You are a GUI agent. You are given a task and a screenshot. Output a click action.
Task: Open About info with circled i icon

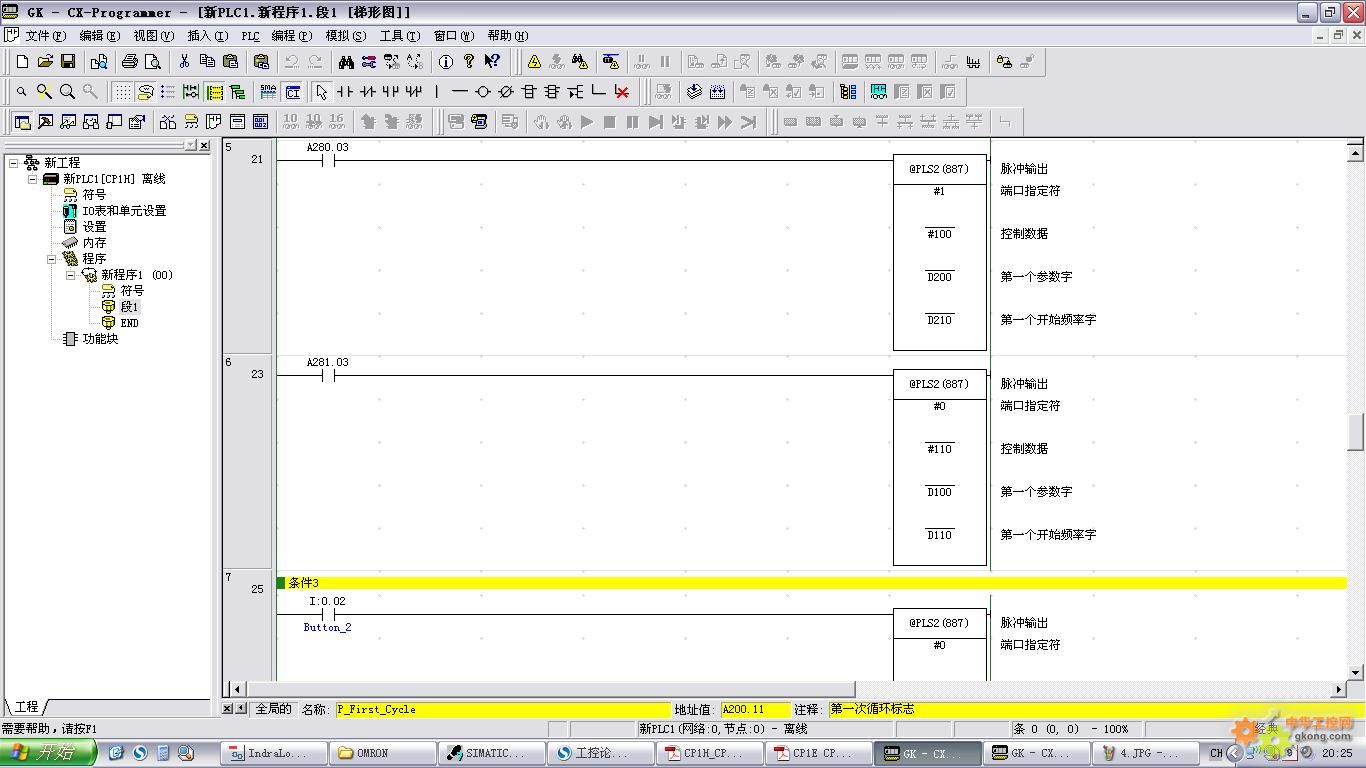pyautogui.click(x=446, y=62)
